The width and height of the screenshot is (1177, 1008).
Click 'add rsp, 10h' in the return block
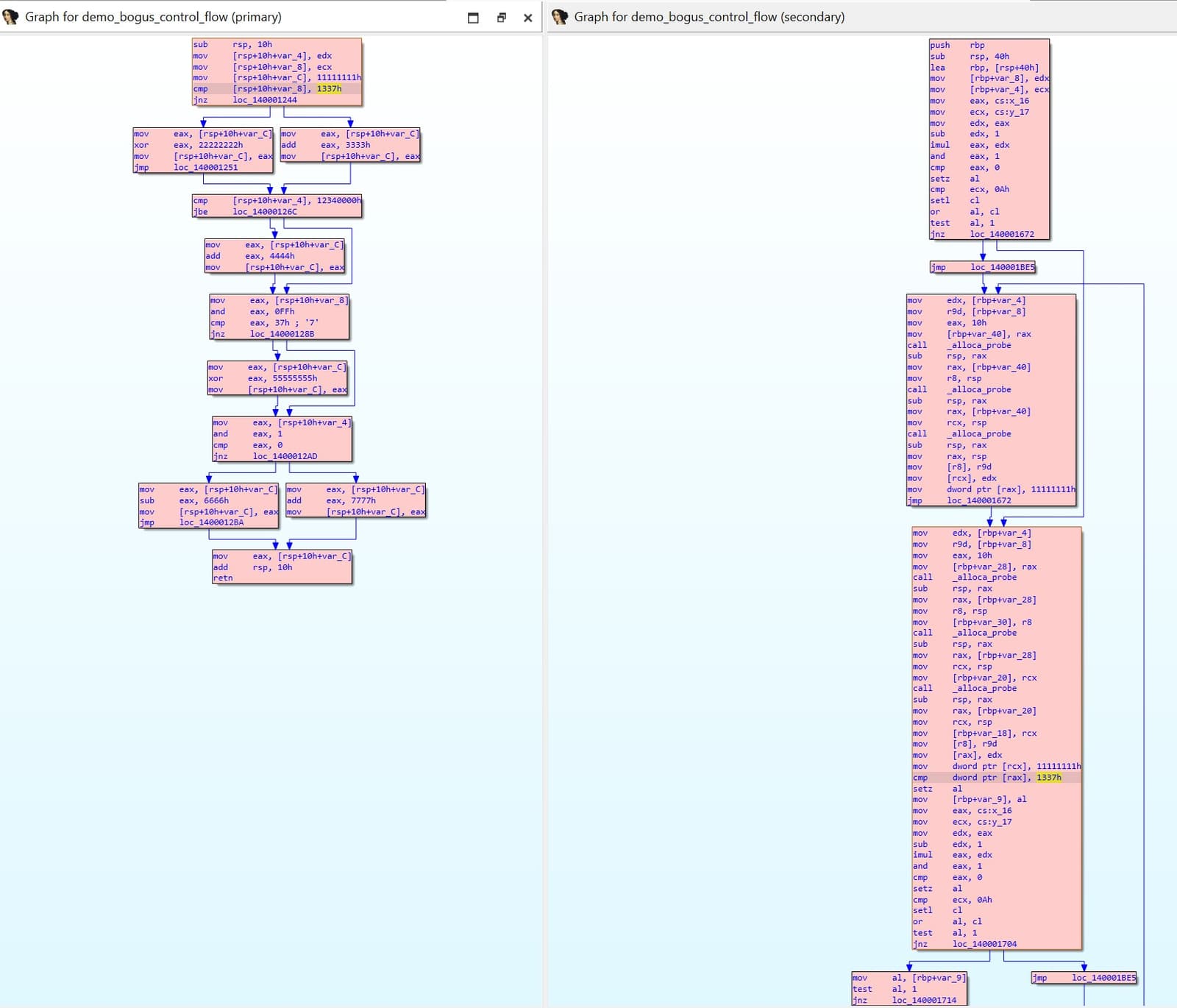(x=253, y=567)
